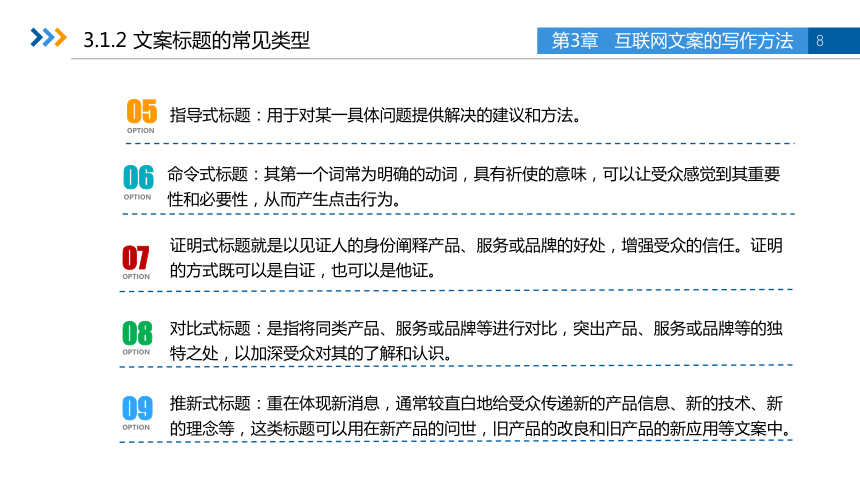Click the orange 05 option number

(x=142, y=111)
